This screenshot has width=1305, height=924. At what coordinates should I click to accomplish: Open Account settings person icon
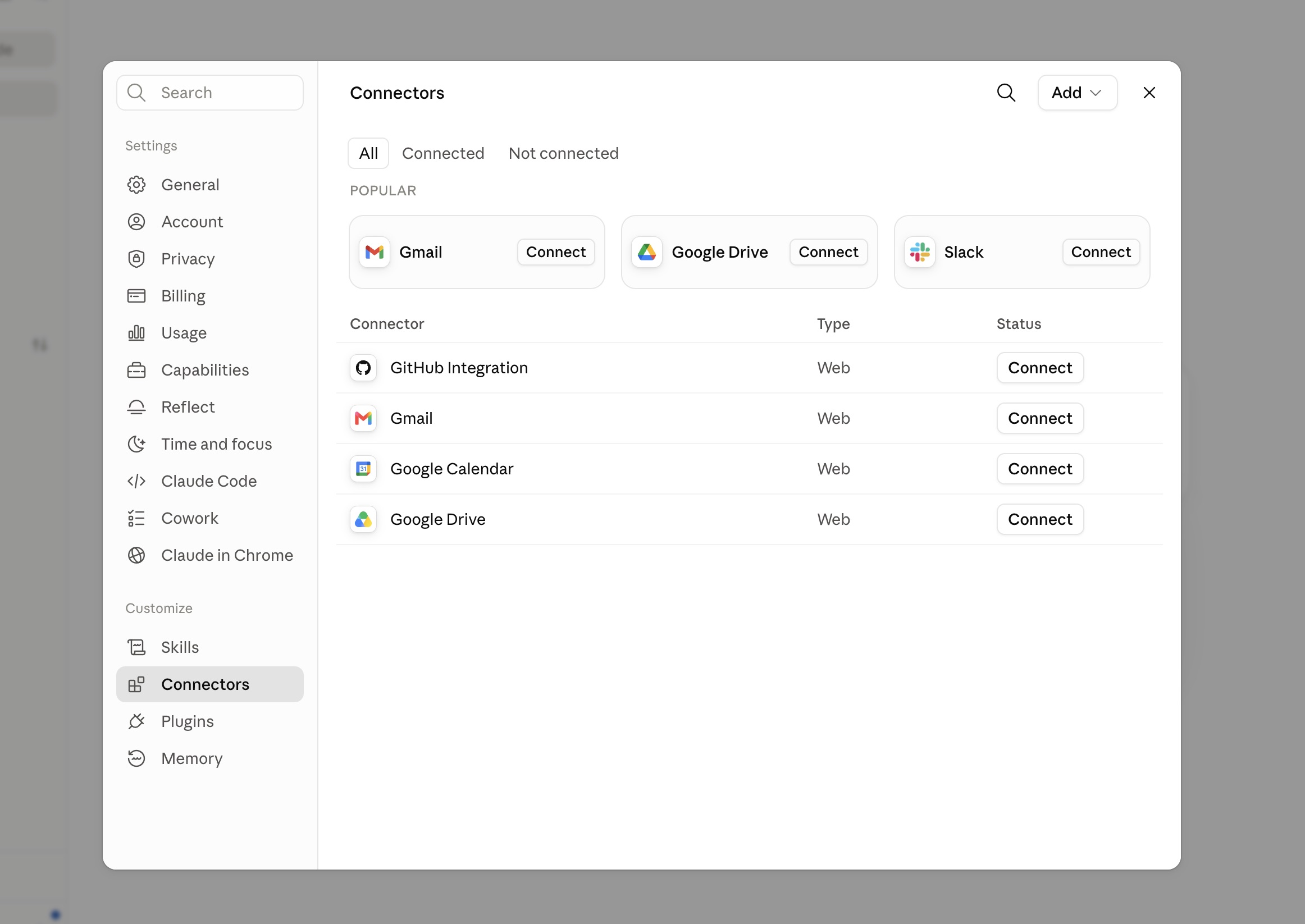[136, 222]
